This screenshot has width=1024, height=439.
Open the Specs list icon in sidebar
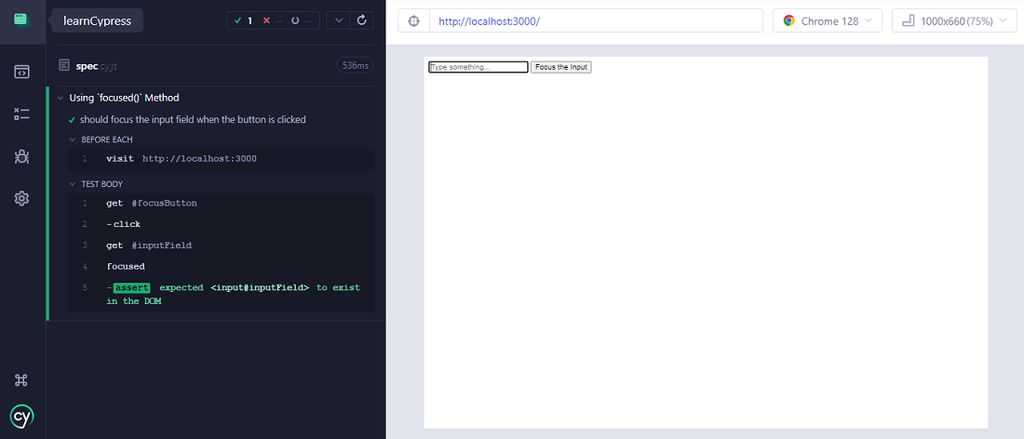point(22,71)
